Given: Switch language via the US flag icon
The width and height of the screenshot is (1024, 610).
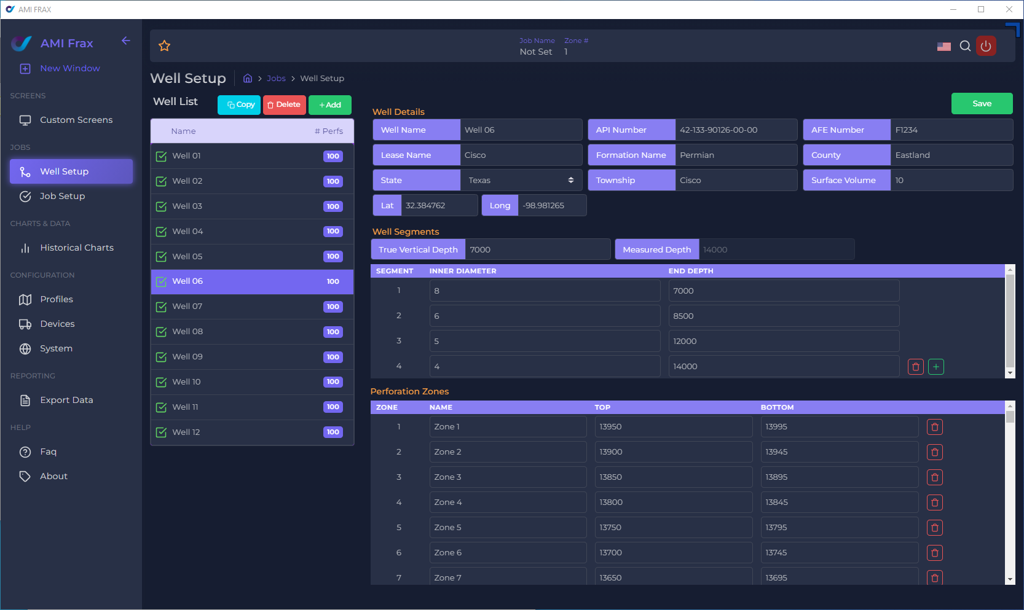Looking at the screenshot, I should (x=943, y=45).
